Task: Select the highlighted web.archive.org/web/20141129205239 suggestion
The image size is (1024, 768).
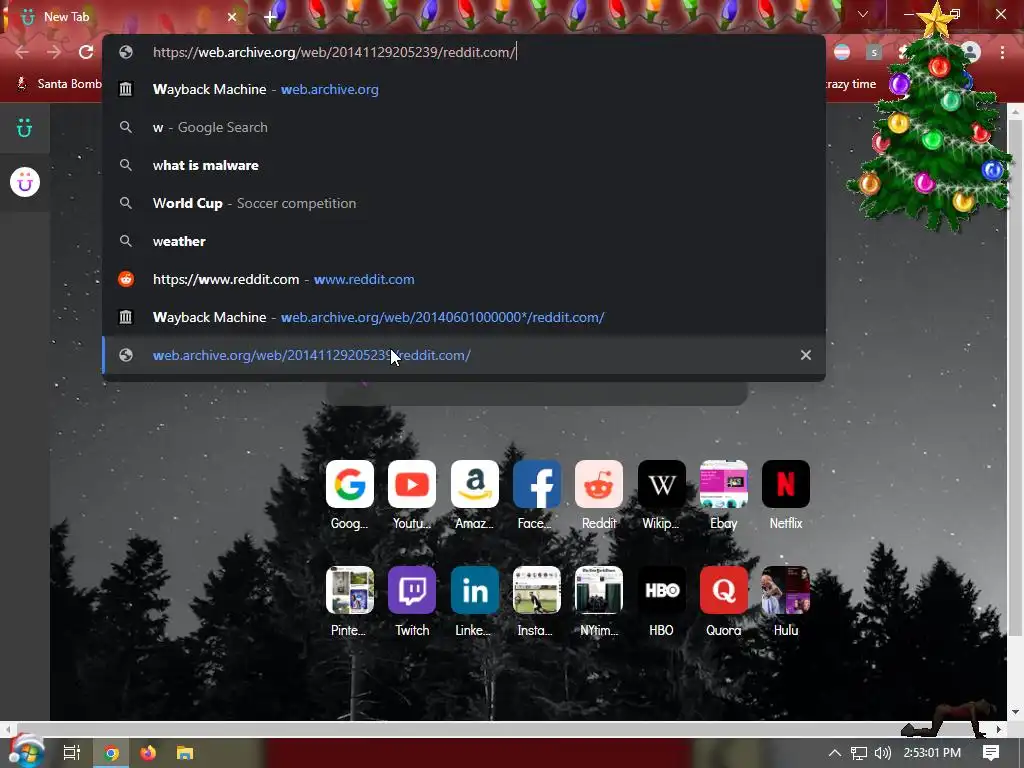Action: pos(464,355)
